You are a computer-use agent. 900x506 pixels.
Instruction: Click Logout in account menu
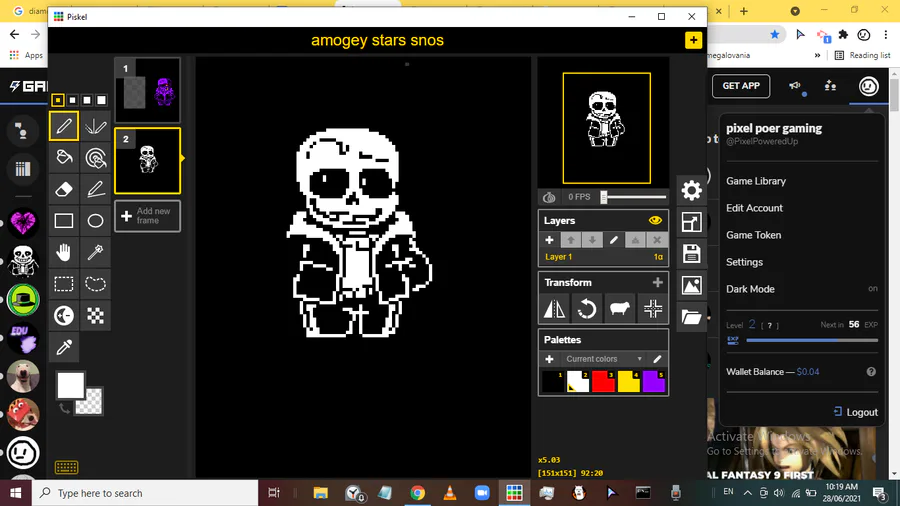855,412
